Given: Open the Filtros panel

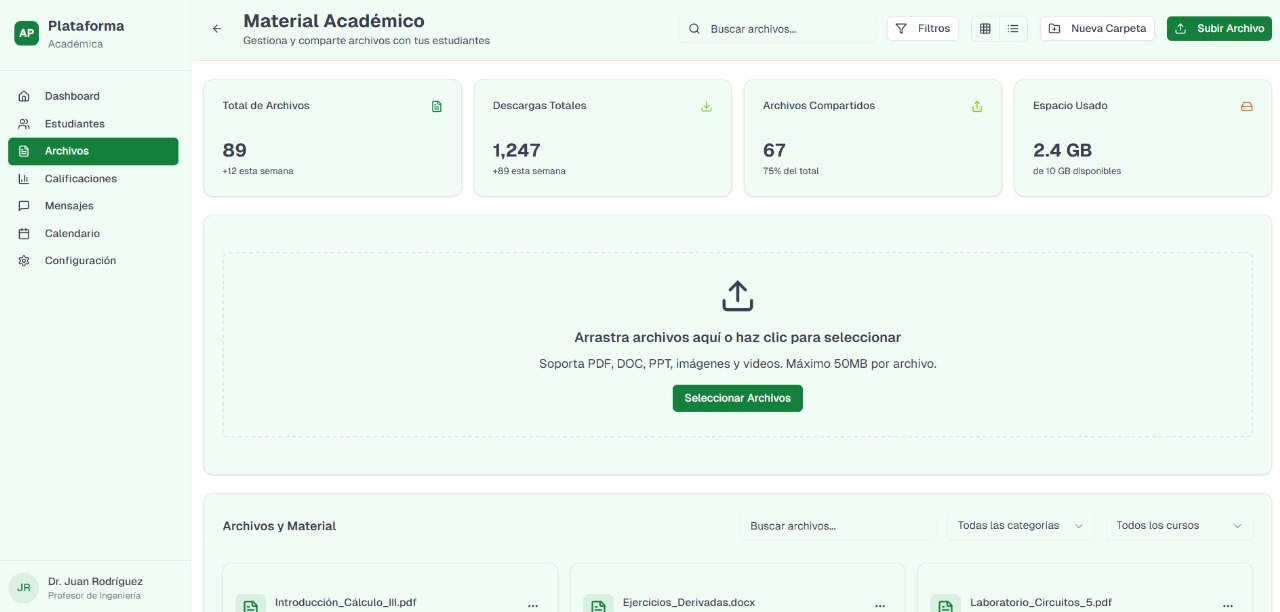Looking at the screenshot, I should [922, 28].
